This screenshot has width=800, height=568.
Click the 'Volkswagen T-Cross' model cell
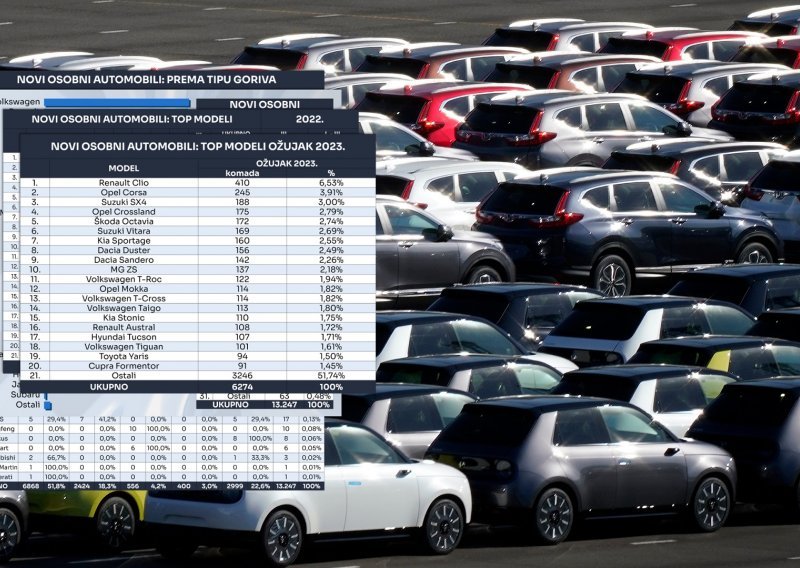pos(123,299)
